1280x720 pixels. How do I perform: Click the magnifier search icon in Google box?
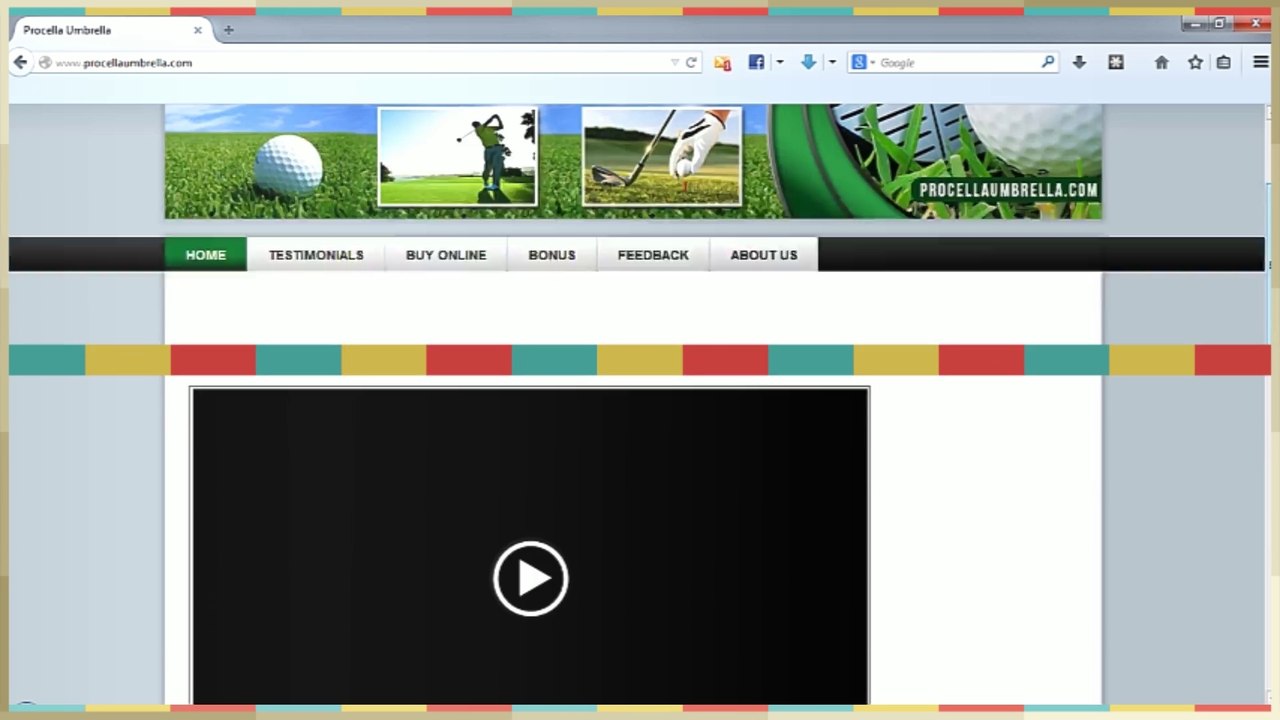point(1047,62)
